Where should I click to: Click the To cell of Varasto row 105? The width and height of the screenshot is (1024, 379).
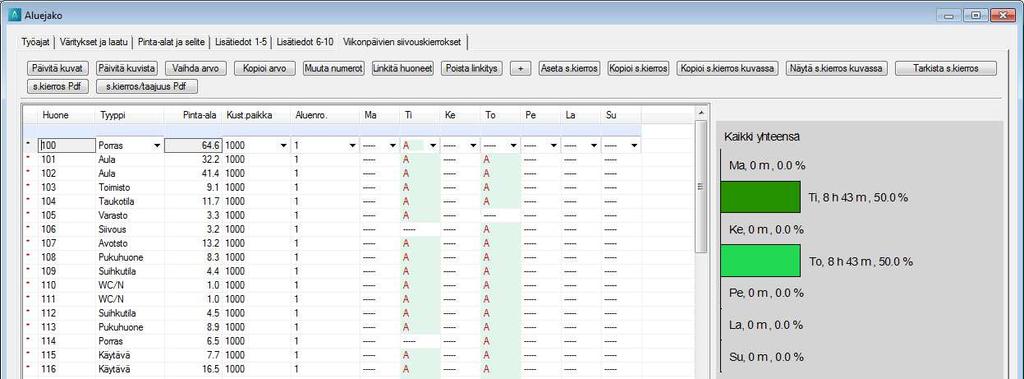500,216
